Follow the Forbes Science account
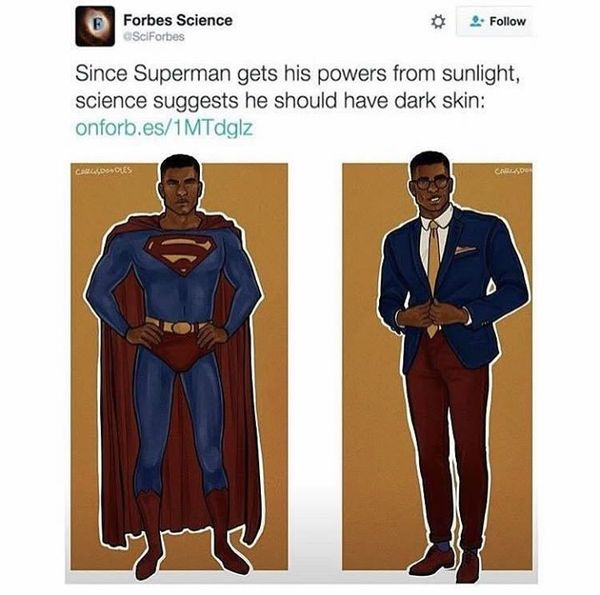 coord(494,21)
